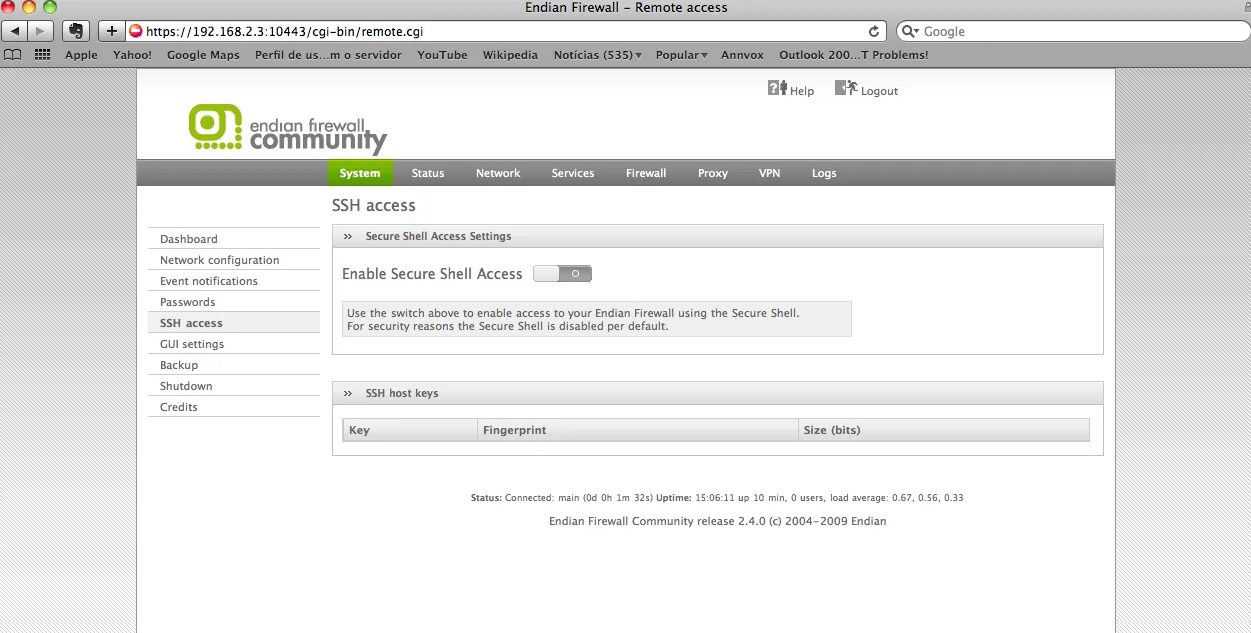
Task: Open Credits in sidebar
Action: [x=234, y=407]
